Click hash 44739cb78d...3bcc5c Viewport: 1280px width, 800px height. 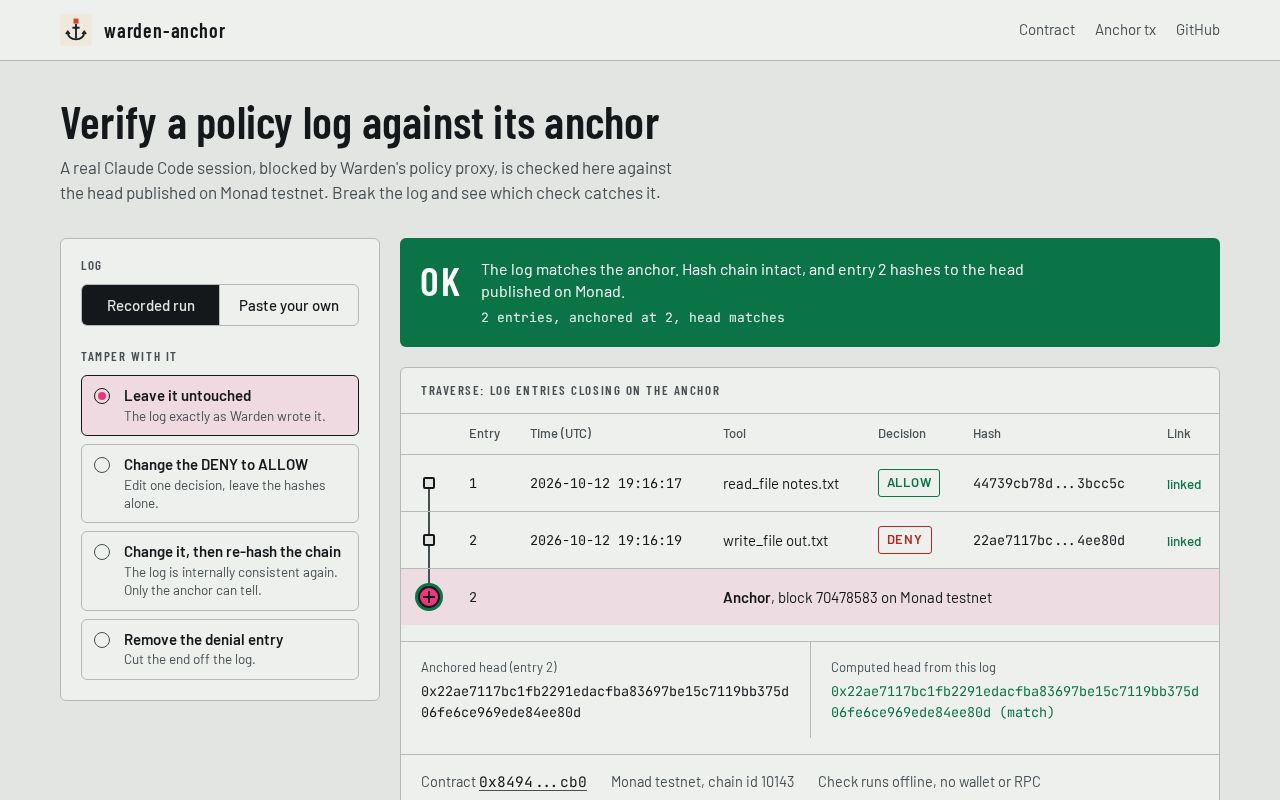[1049, 483]
